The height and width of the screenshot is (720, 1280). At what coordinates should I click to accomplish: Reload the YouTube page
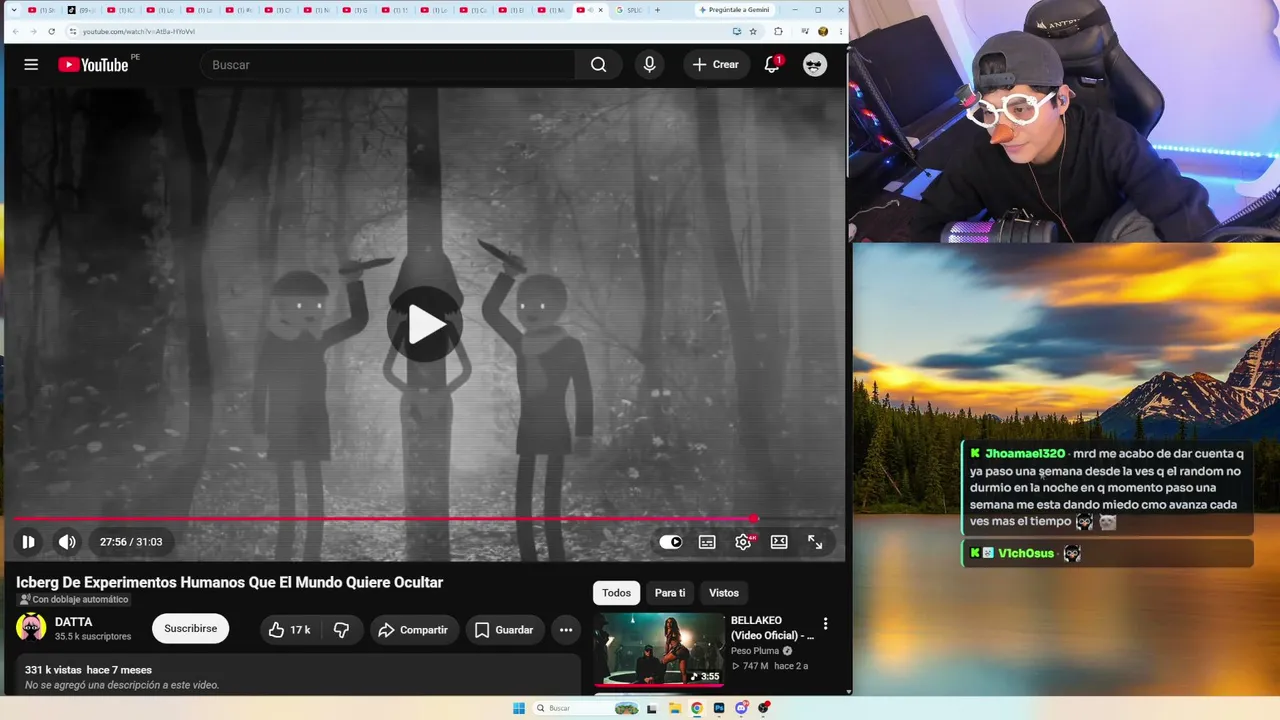point(52,31)
